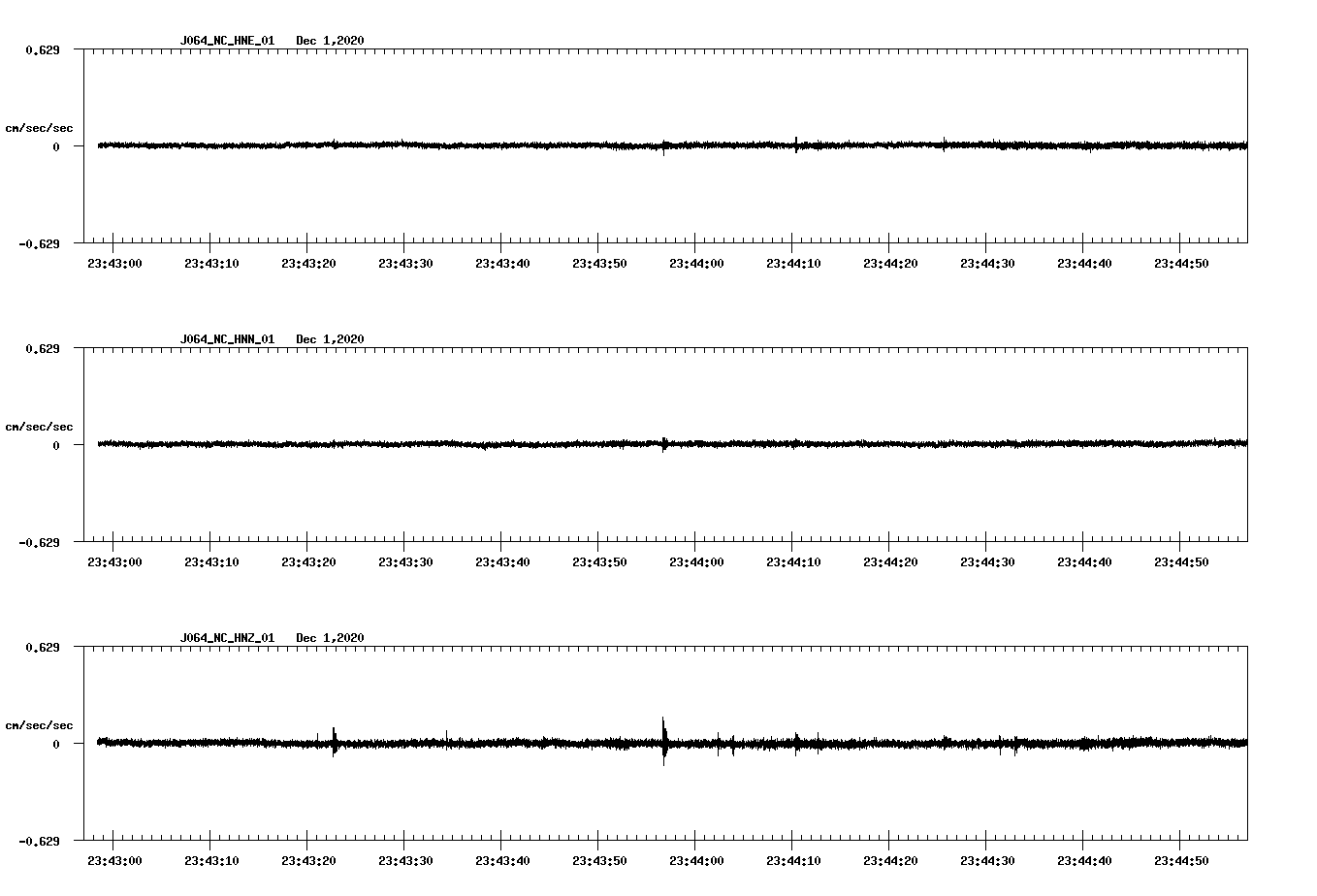The image size is (1317, 896).
Task: Select the 23:44:10 tick on the HNE axis
Action: [794, 261]
